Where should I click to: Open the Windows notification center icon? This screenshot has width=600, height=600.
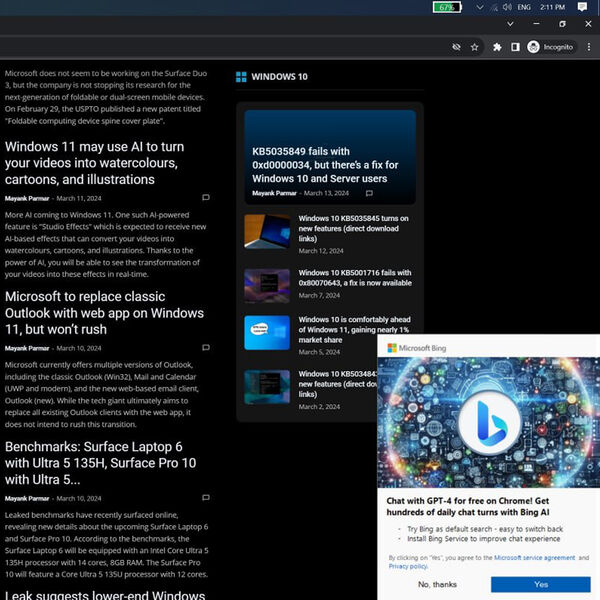tap(582, 7)
